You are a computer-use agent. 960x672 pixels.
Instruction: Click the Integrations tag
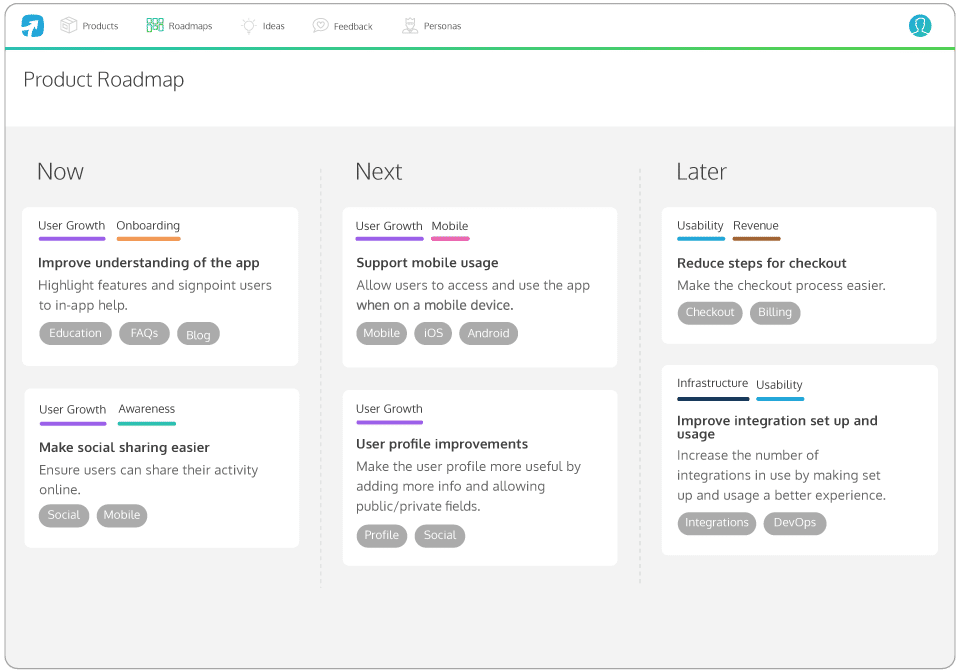pos(717,523)
